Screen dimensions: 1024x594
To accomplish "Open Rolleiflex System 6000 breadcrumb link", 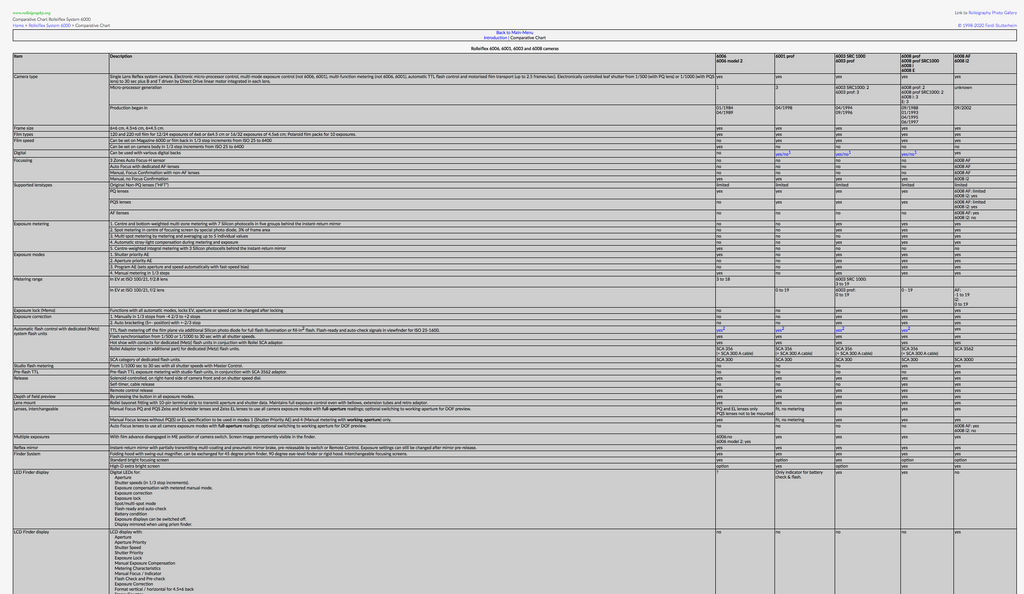I will [x=50, y=25].
